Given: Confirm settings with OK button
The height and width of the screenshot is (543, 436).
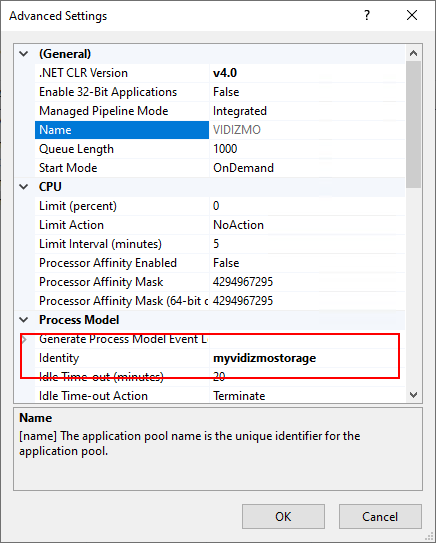Looking at the screenshot, I should tap(283, 517).
